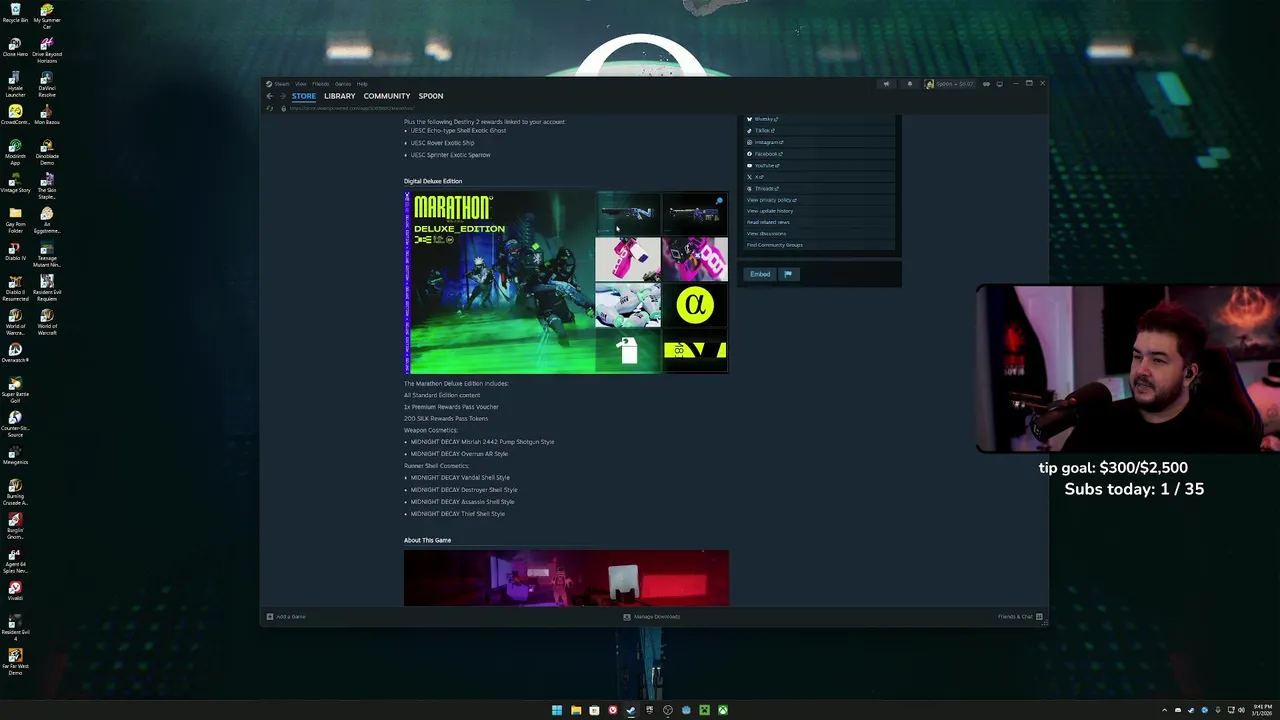This screenshot has width=1280, height=720.
Task: Click the taskbar clock and date
Action: [1261, 710]
